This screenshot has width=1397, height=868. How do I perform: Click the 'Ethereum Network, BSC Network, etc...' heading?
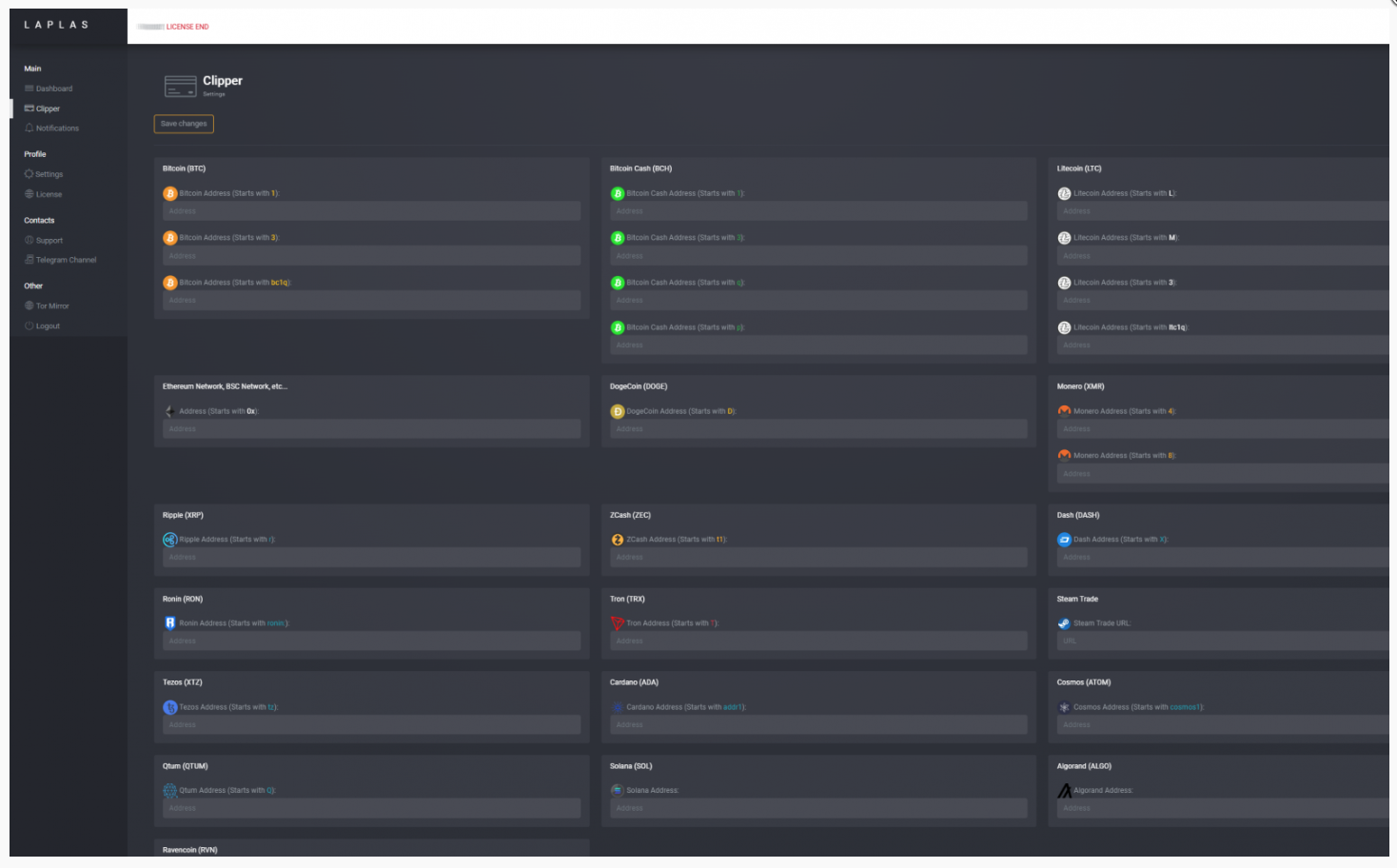coord(225,386)
